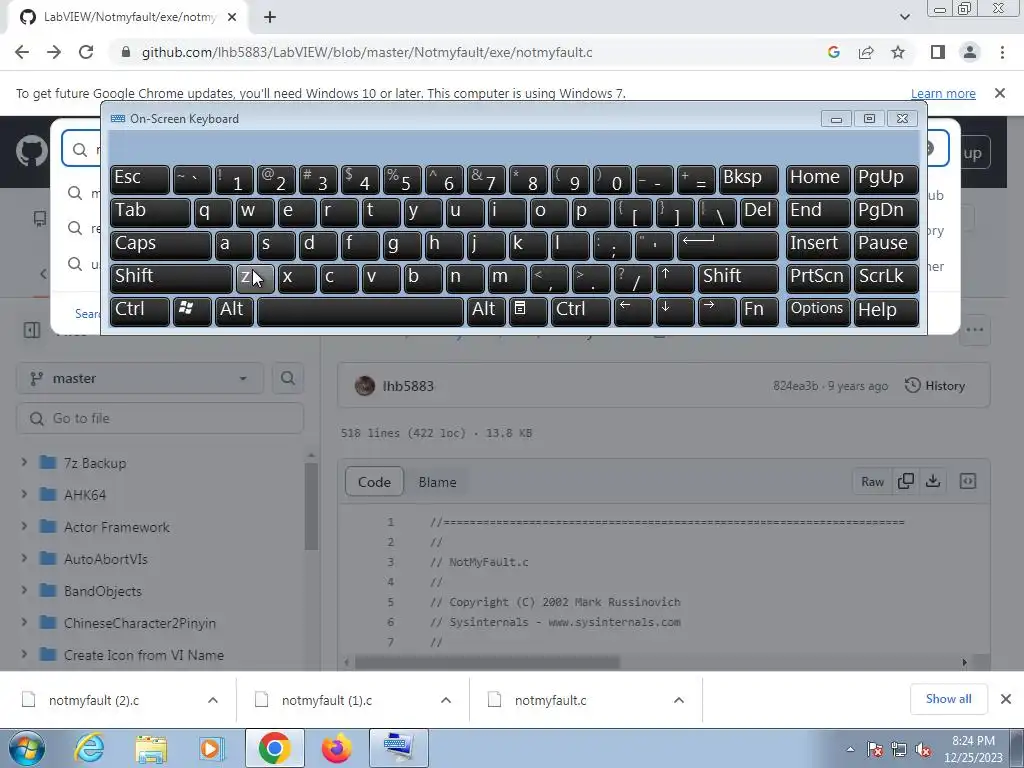Click the Bksp key on keyboard
1024x768 pixels.
coord(748,180)
